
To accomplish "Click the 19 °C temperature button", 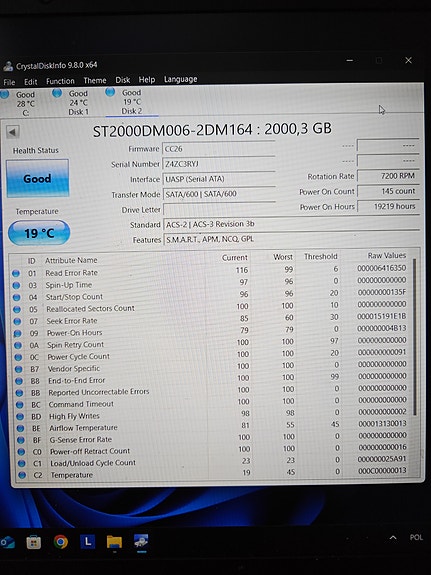I will point(39,233).
